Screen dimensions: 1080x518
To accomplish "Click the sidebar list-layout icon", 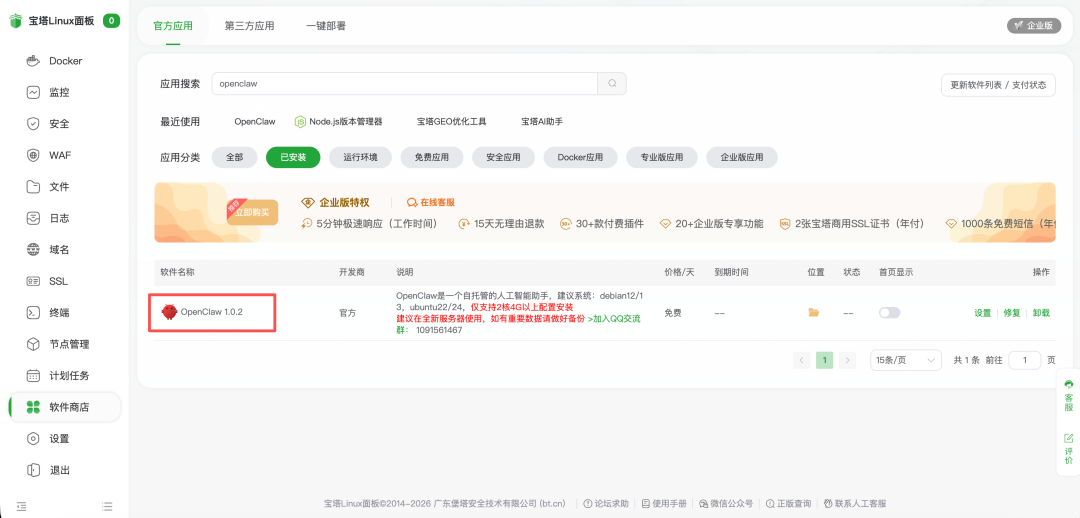I will click(x=107, y=506).
